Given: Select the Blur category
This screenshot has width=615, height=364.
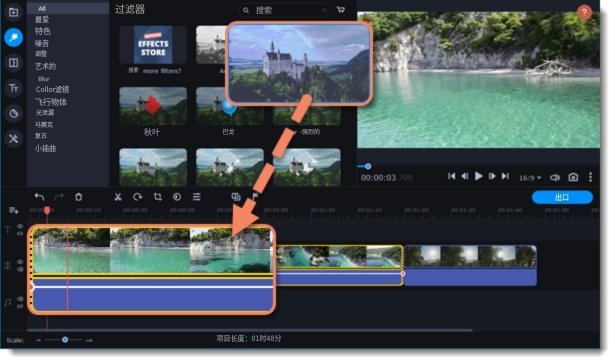Looking at the screenshot, I should [44, 79].
